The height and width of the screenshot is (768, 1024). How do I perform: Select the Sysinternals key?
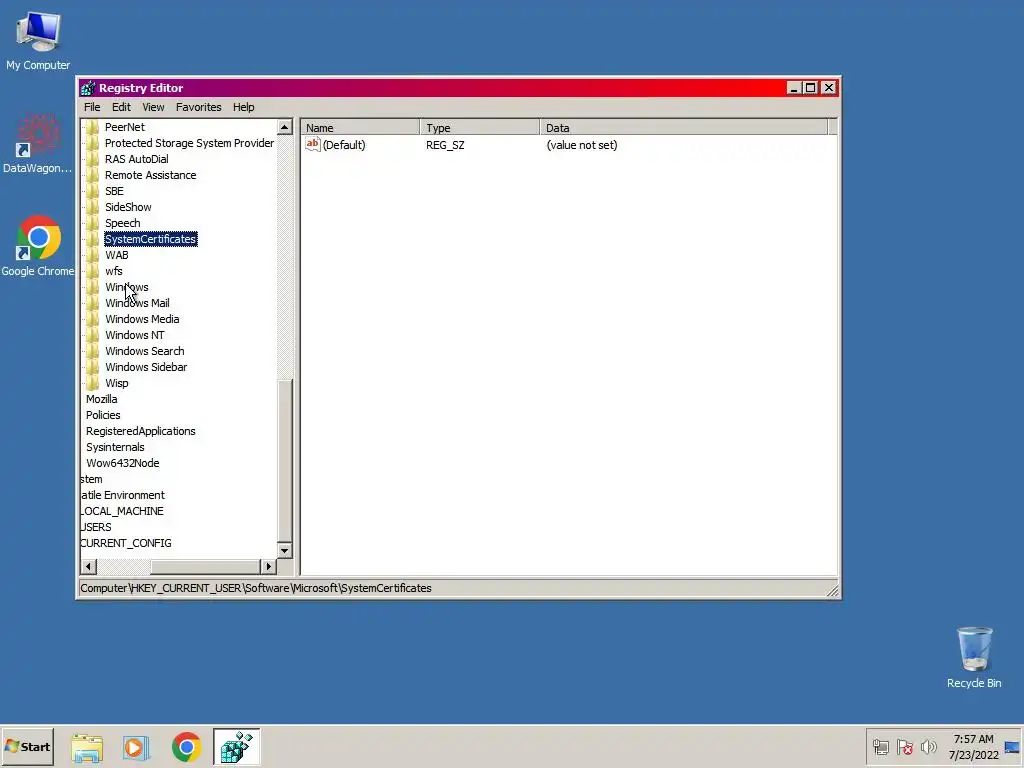coord(115,447)
